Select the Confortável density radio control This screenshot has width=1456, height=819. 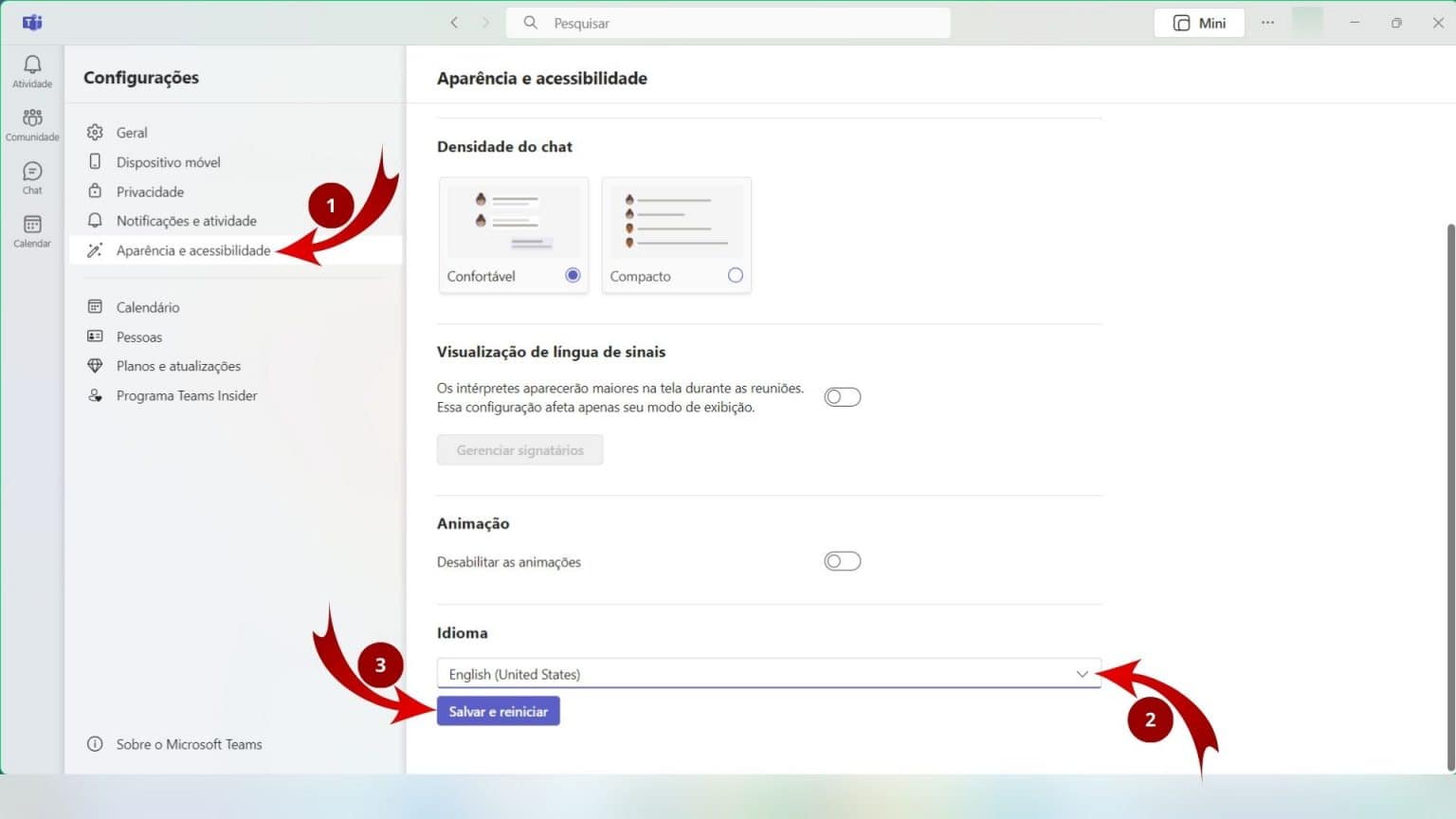click(x=572, y=275)
